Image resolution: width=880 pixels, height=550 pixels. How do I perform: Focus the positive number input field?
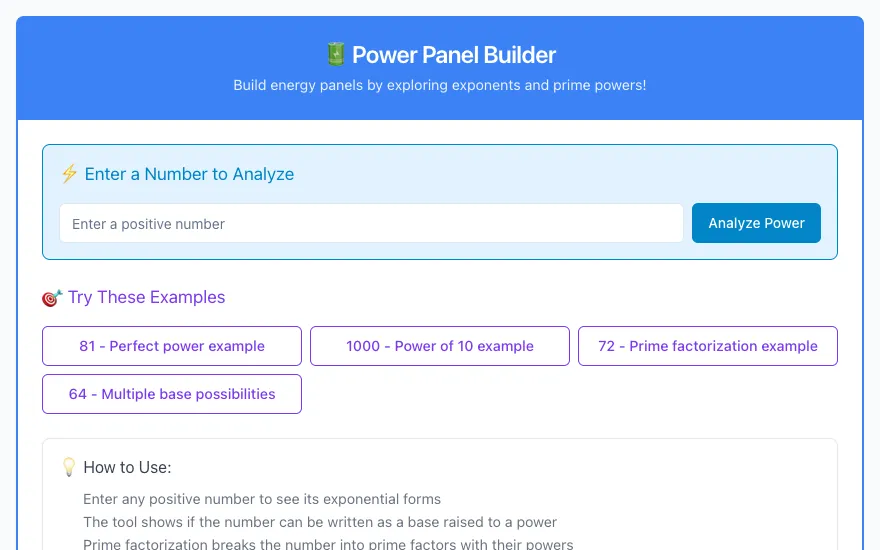pos(372,223)
